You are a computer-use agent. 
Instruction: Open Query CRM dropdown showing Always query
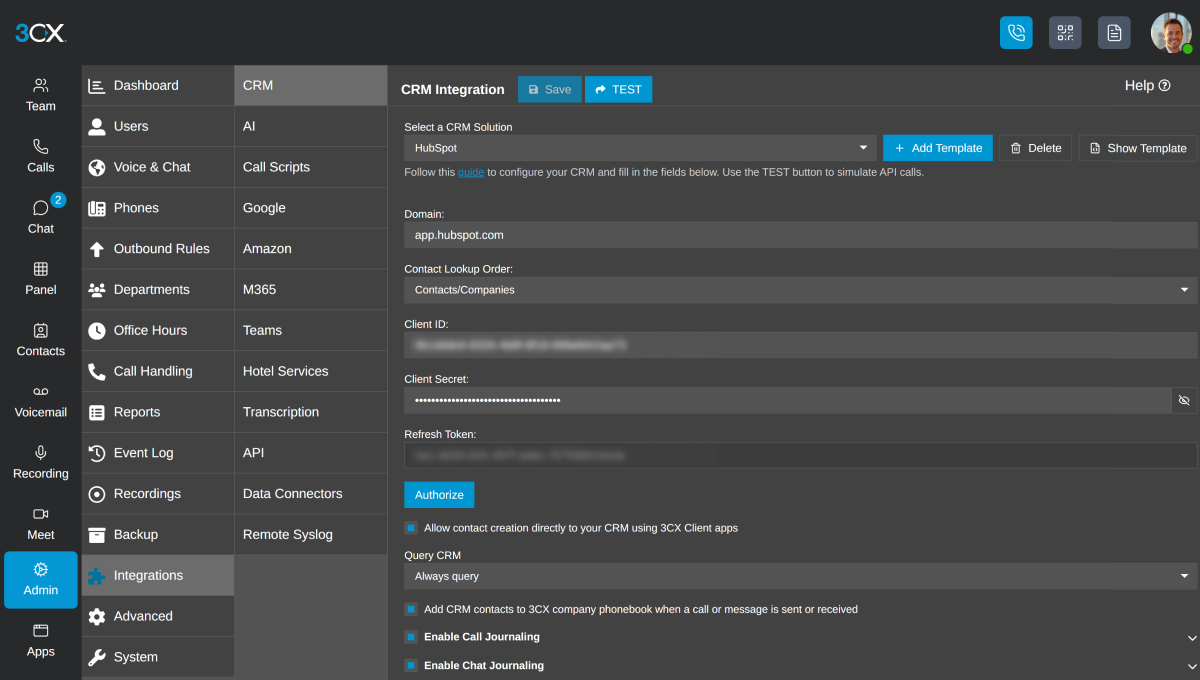coord(800,576)
